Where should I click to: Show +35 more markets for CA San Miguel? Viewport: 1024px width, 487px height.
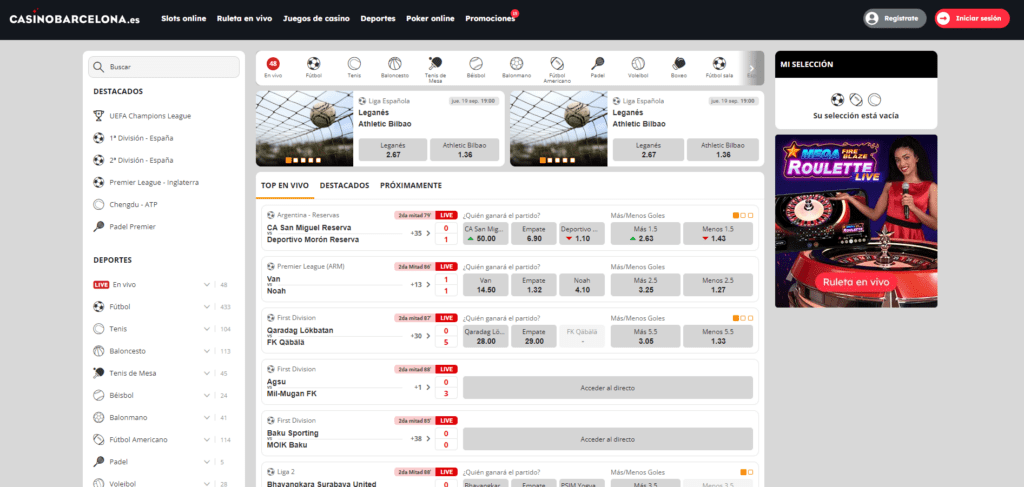(420, 233)
